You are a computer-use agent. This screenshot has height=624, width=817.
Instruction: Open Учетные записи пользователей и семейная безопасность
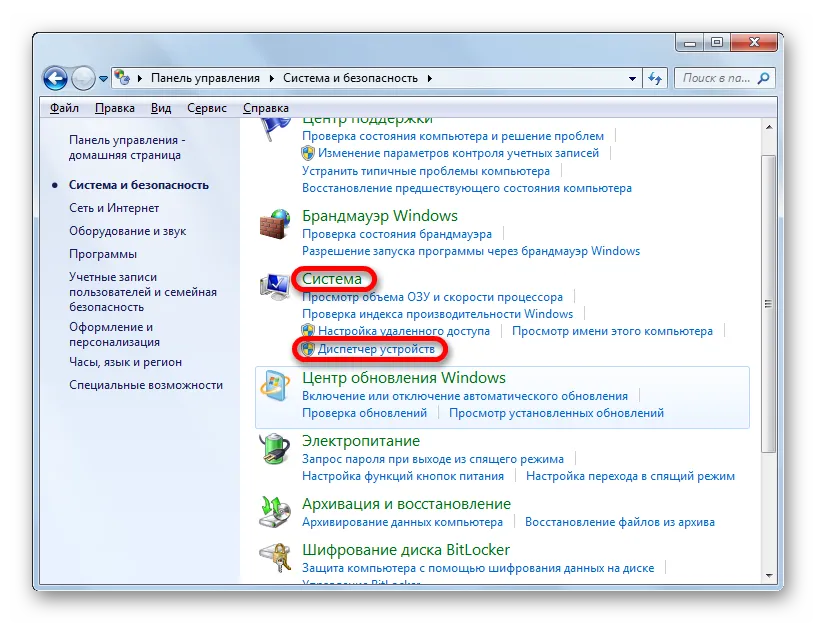click(143, 292)
